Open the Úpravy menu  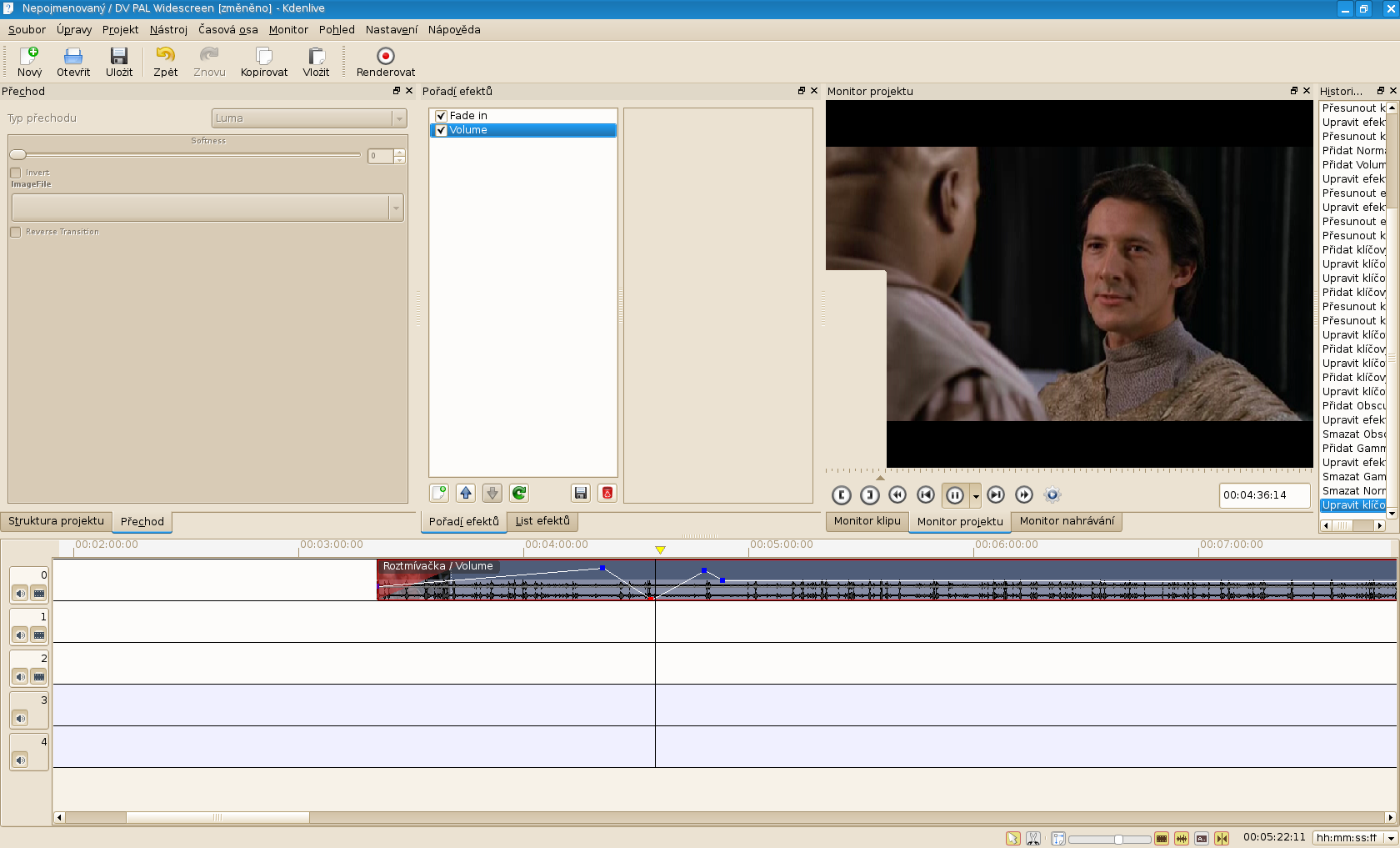74,29
